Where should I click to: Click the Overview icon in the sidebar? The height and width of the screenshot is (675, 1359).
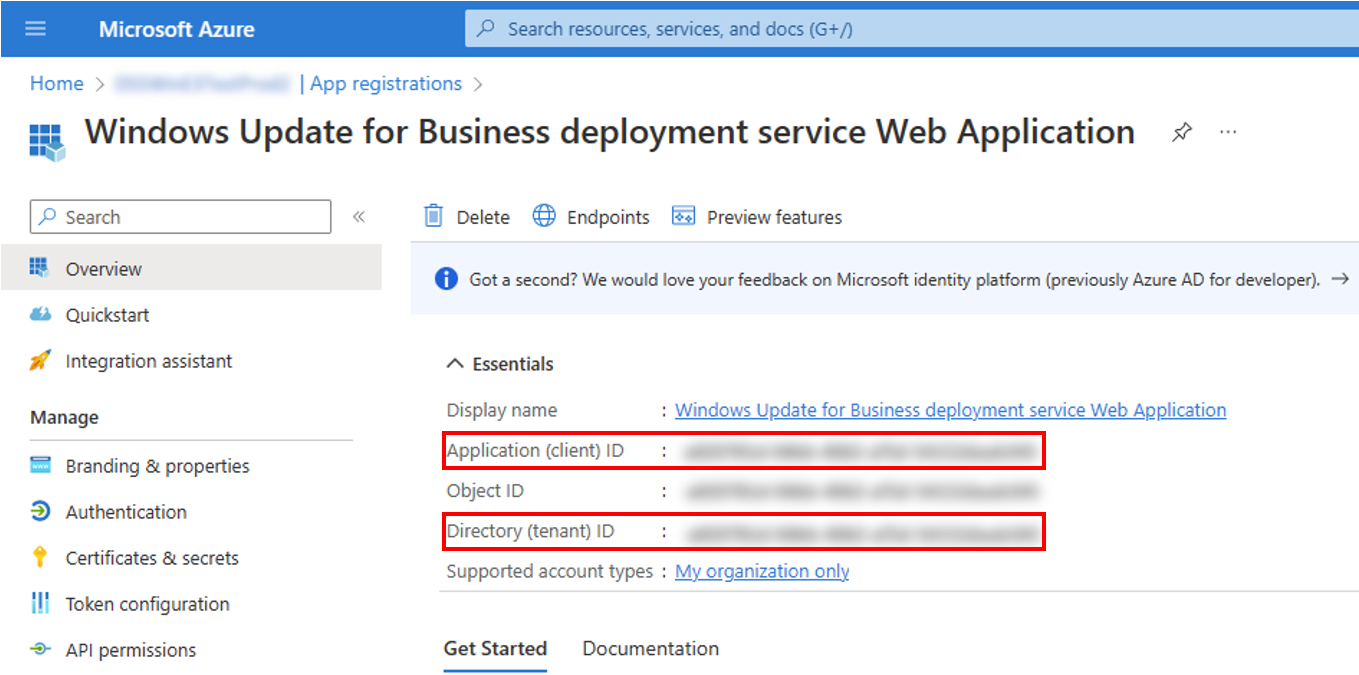[40, 268]
